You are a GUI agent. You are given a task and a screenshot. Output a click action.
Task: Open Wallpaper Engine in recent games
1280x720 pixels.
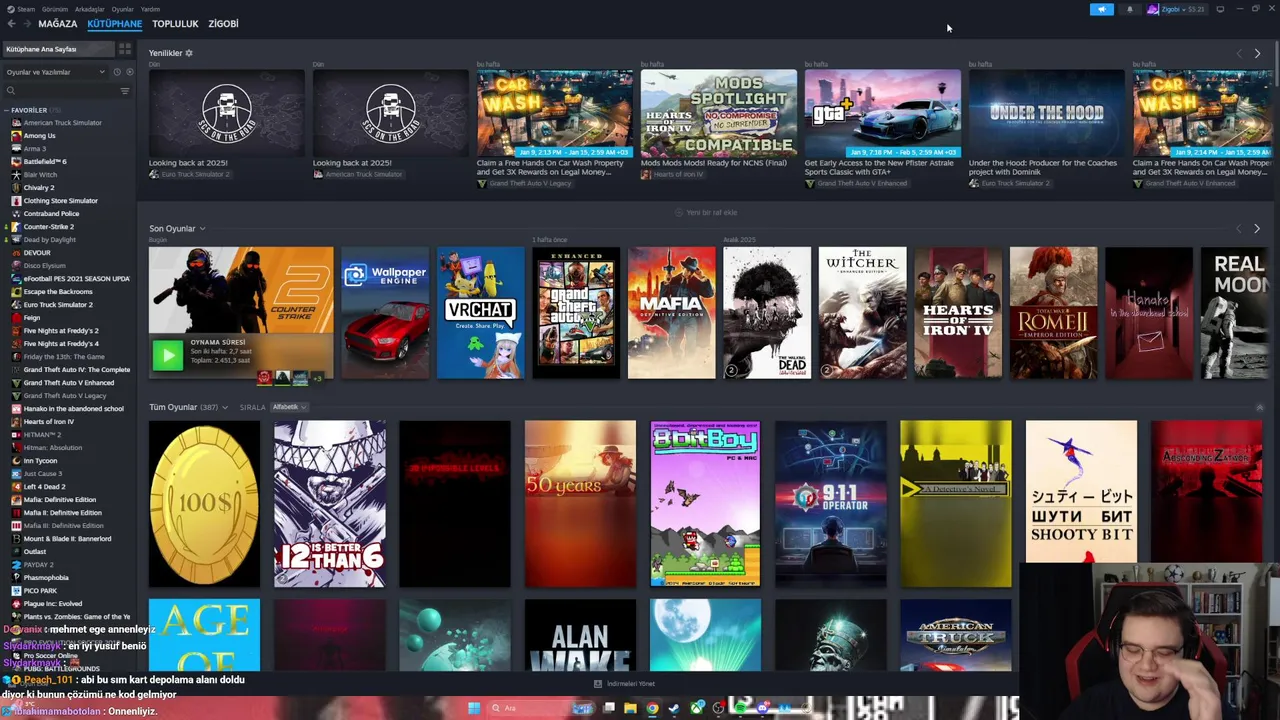tap(385, 313)
